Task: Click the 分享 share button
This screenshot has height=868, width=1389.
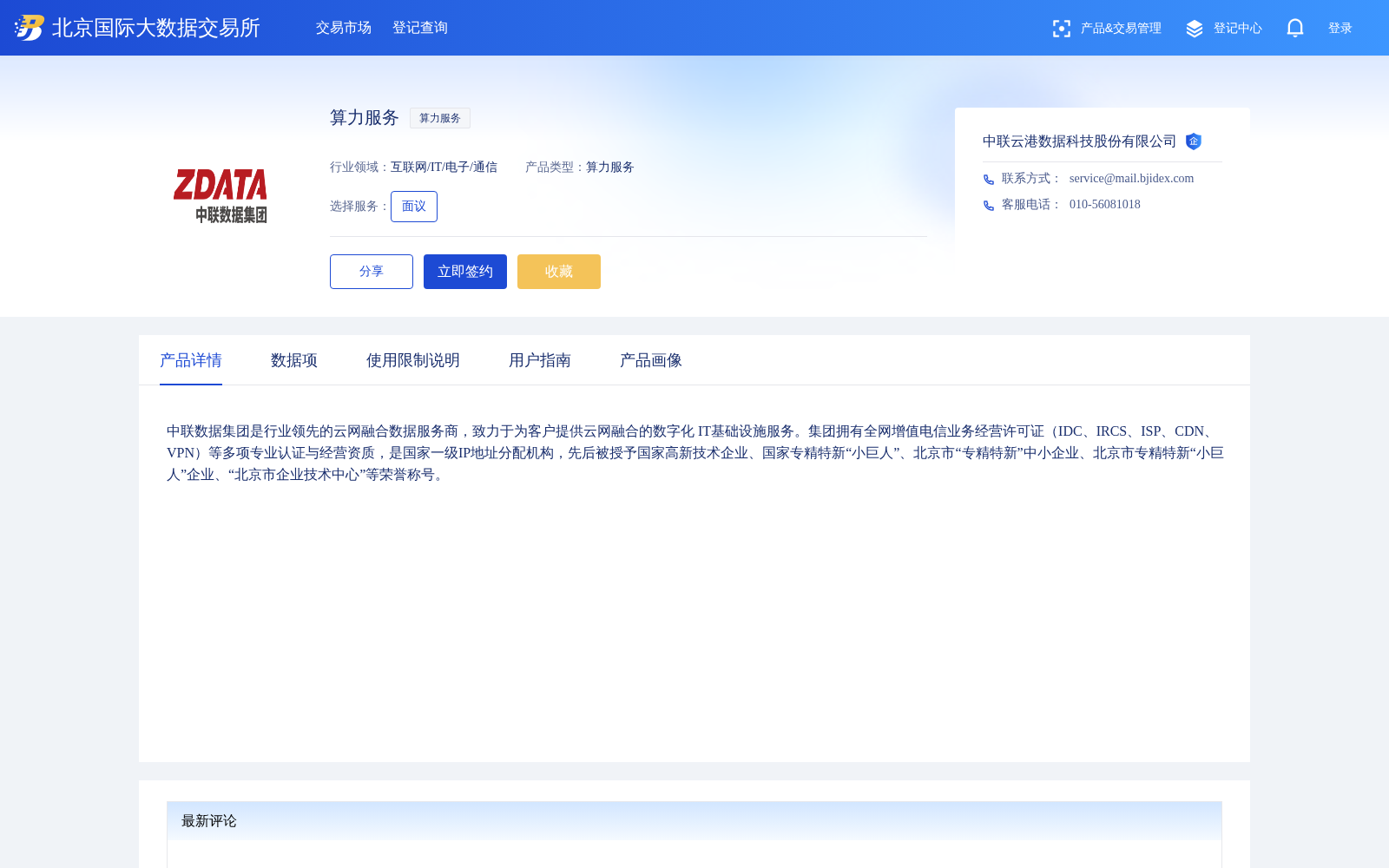Action: coord(372,272)
